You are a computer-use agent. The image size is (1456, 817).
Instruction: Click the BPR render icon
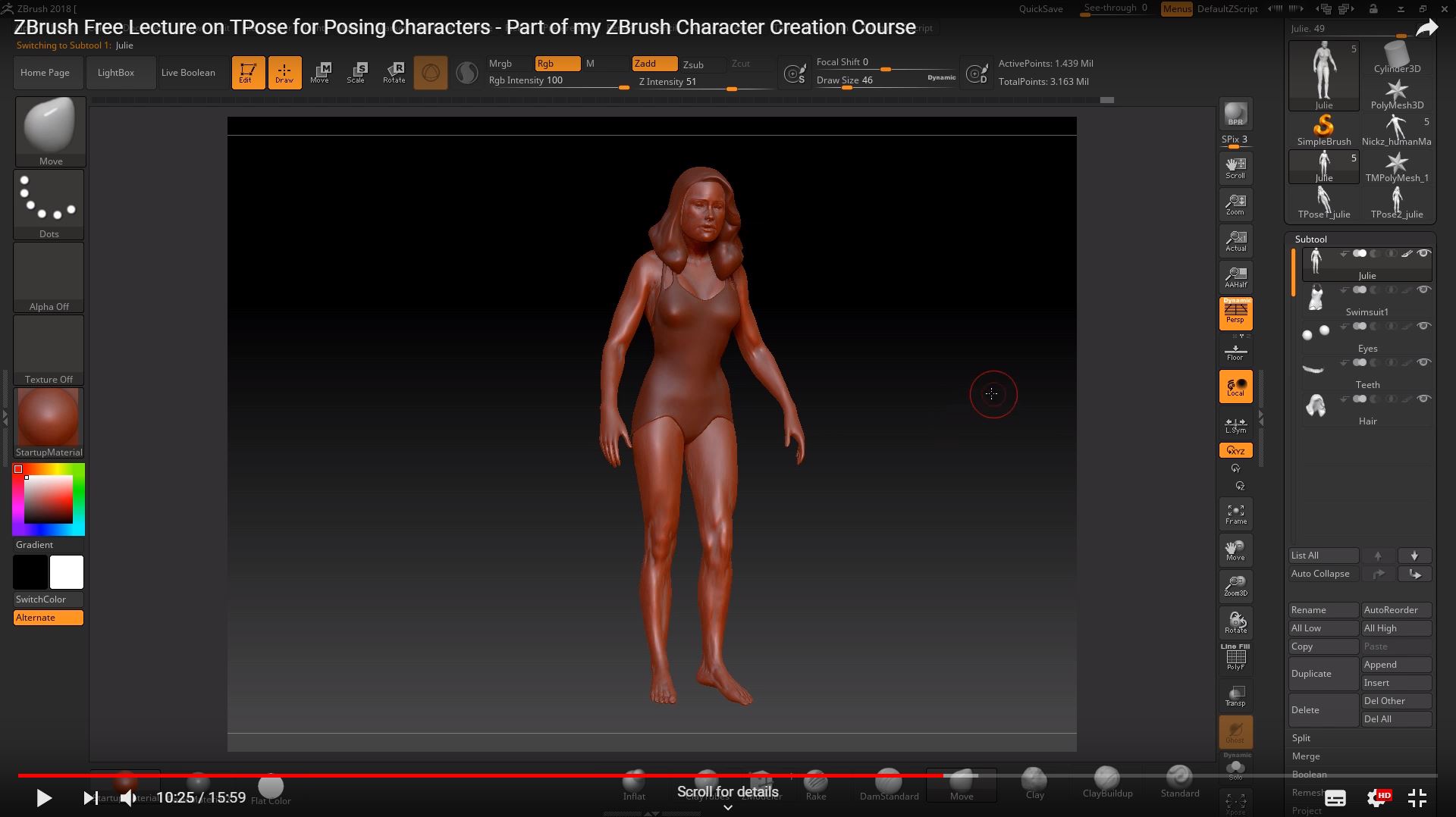point(1235,114)
